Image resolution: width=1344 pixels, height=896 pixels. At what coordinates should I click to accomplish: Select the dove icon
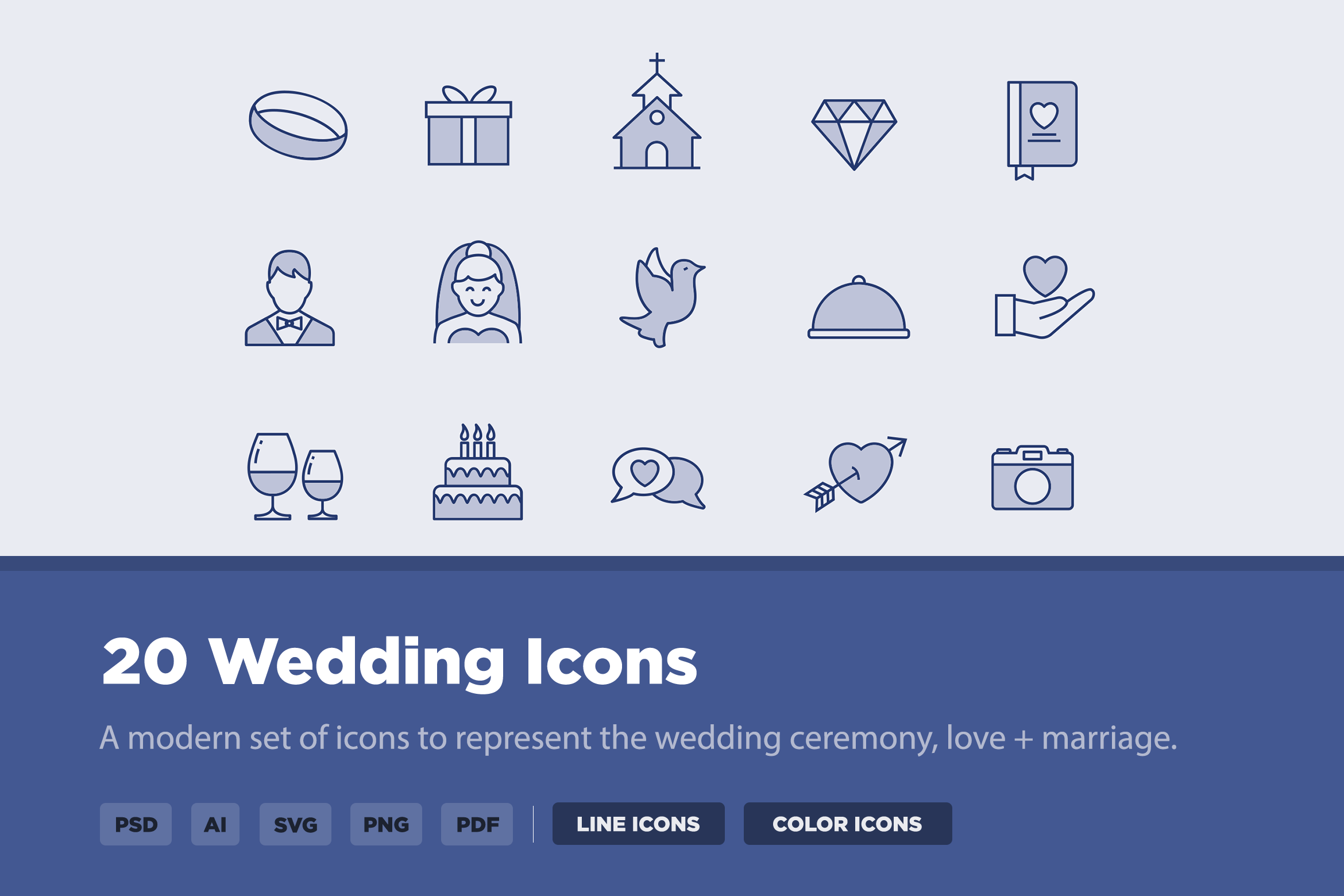pyautogui.click(x=662, y=297)
